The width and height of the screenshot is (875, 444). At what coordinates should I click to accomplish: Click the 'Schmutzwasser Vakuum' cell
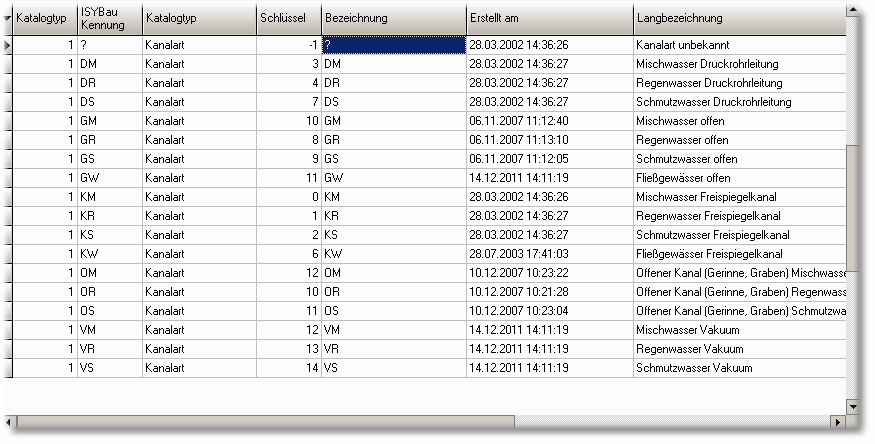738,368
